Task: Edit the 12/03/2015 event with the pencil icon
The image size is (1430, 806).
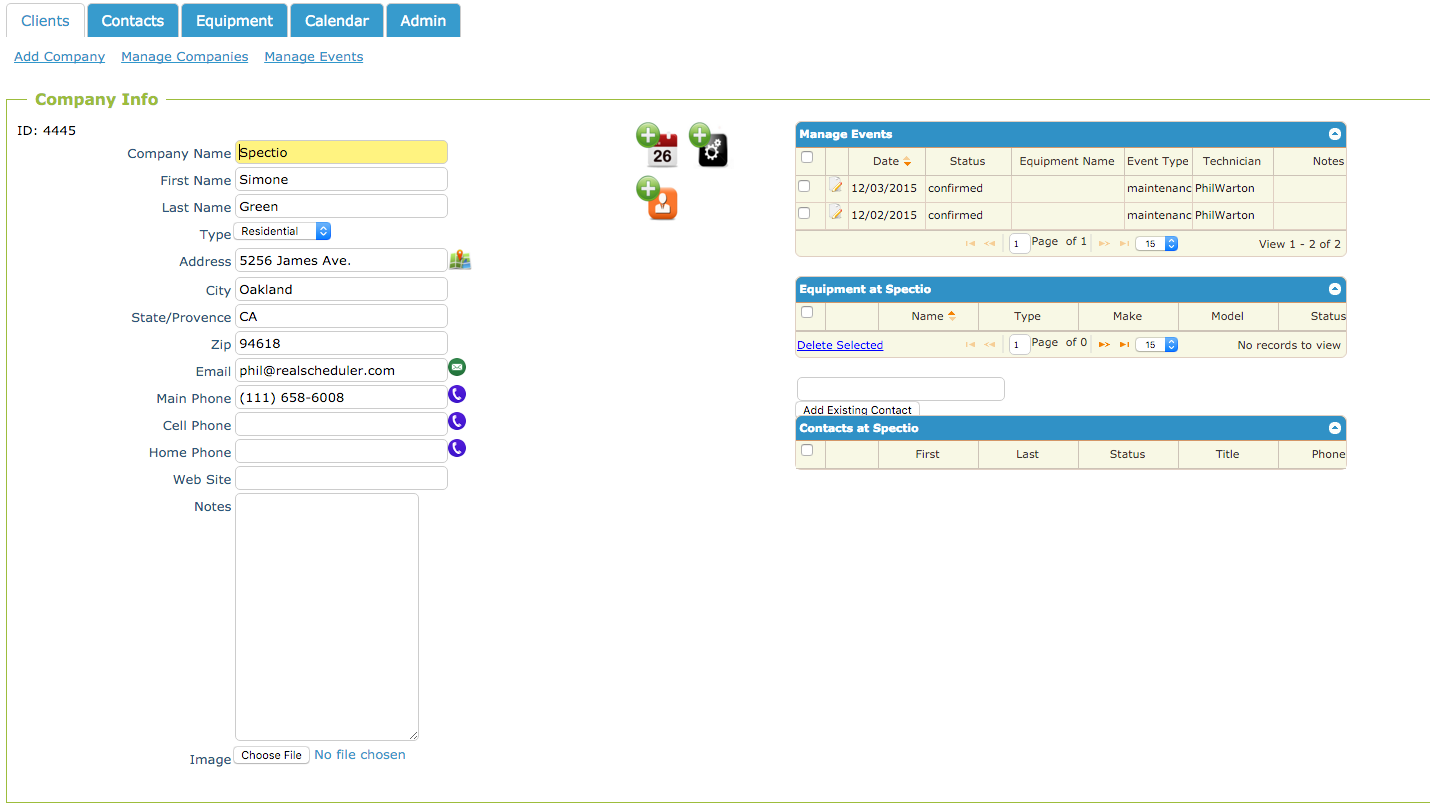Action: point(836,186)
